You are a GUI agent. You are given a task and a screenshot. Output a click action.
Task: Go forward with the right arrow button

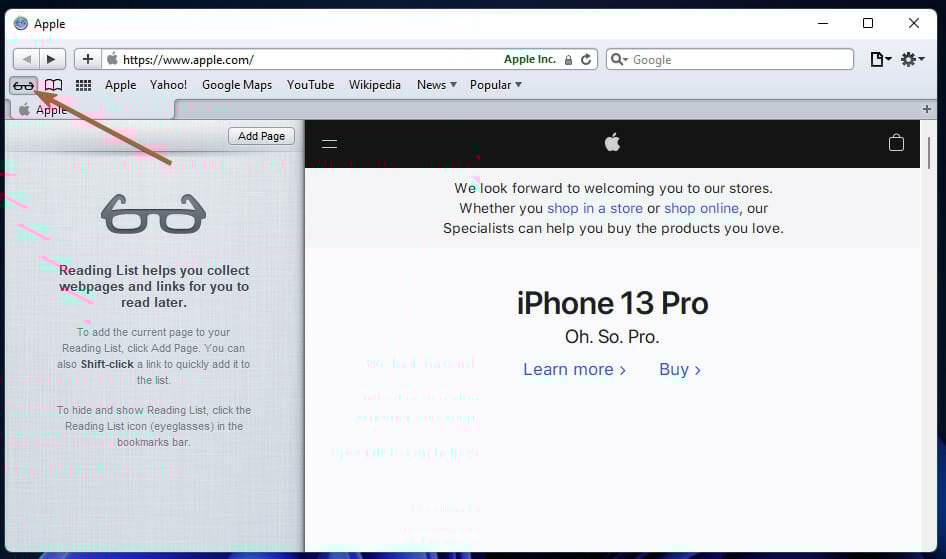[x=52, y=59]
